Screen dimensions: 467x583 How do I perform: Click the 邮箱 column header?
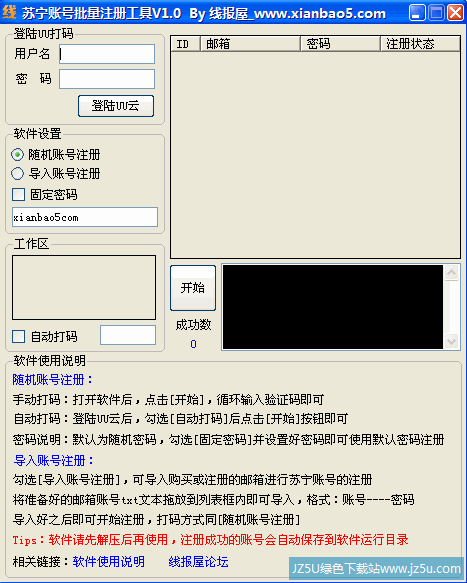(x=250, y=44)
